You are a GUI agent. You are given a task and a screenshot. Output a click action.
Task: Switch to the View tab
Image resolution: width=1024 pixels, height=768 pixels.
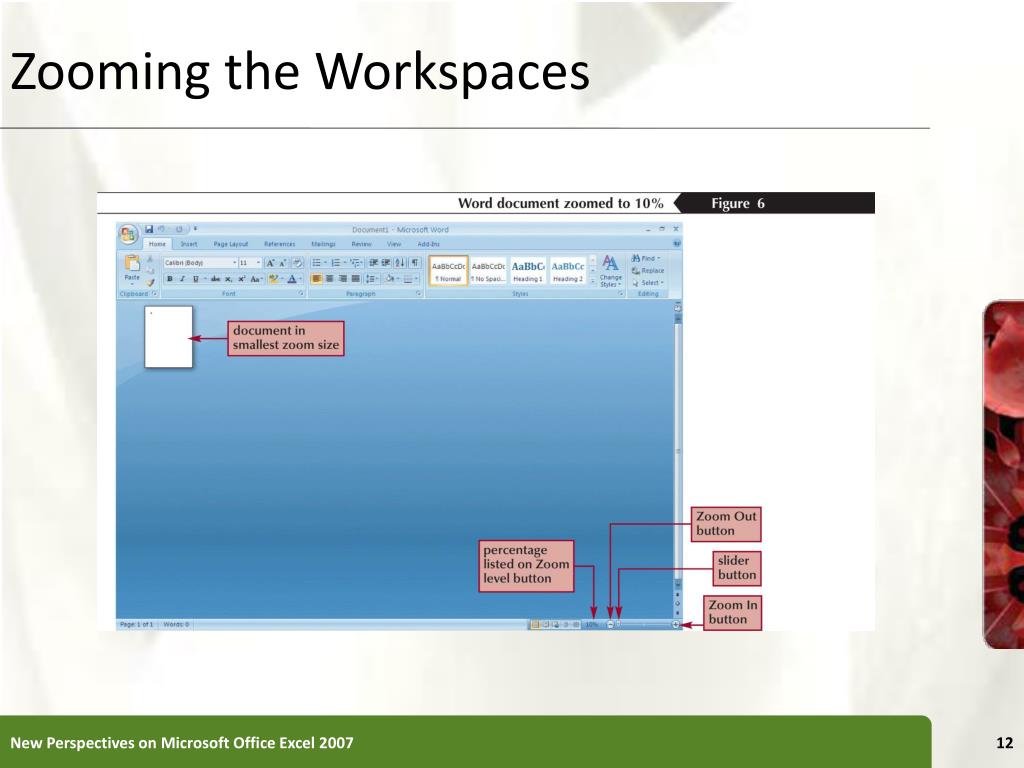tap(394, 244)
